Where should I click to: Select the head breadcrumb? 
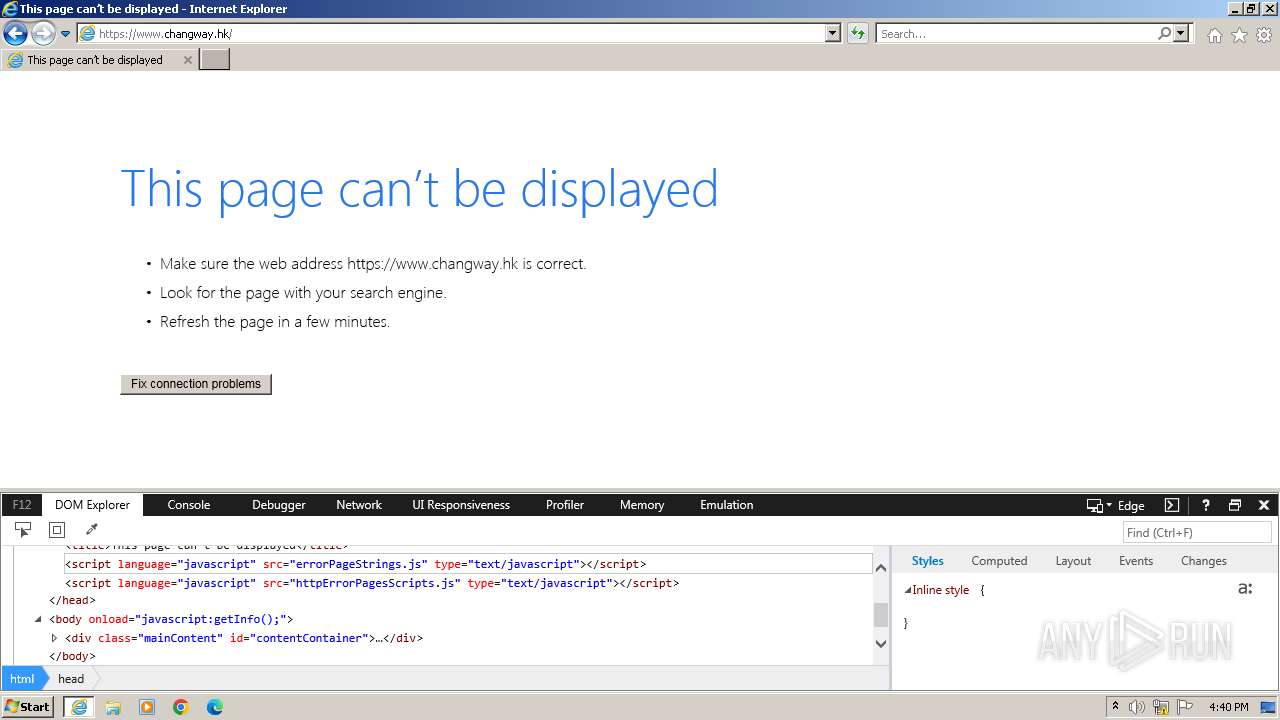[71, 678]
